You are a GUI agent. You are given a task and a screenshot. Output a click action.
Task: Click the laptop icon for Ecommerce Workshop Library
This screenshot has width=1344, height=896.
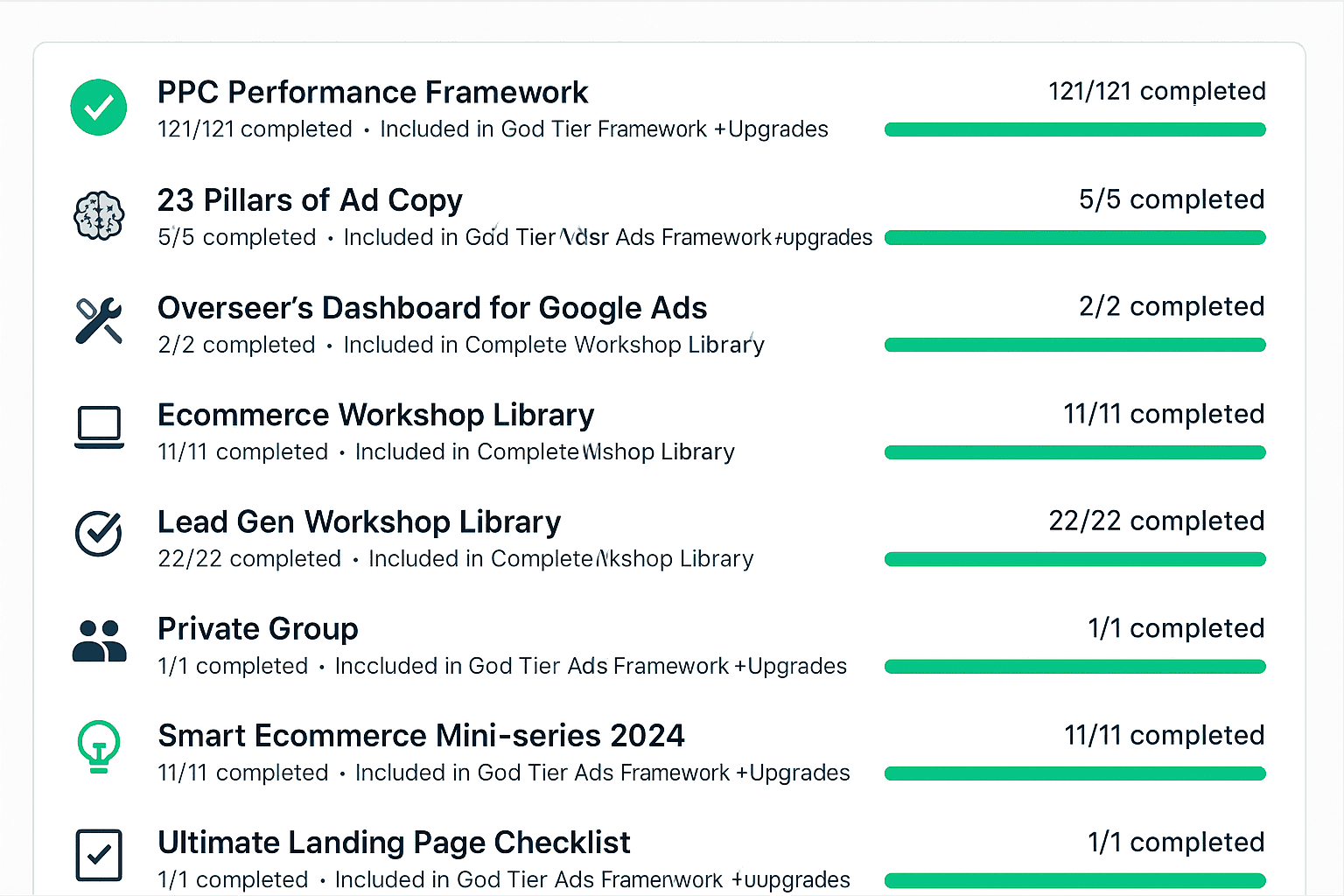[99, 428]
